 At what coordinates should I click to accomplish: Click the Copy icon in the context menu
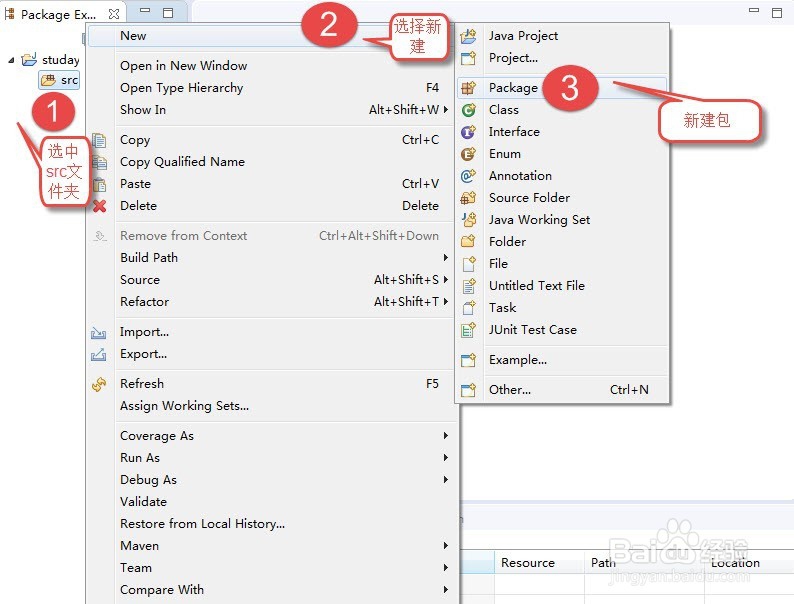(100, 140)
